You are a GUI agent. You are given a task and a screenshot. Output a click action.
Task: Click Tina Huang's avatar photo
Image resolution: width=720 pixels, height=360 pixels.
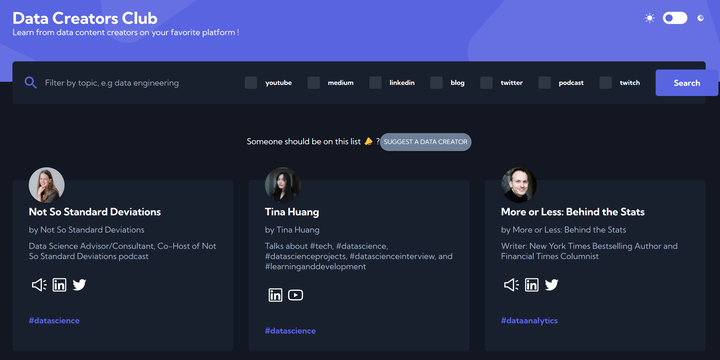(x=283, y=185)
